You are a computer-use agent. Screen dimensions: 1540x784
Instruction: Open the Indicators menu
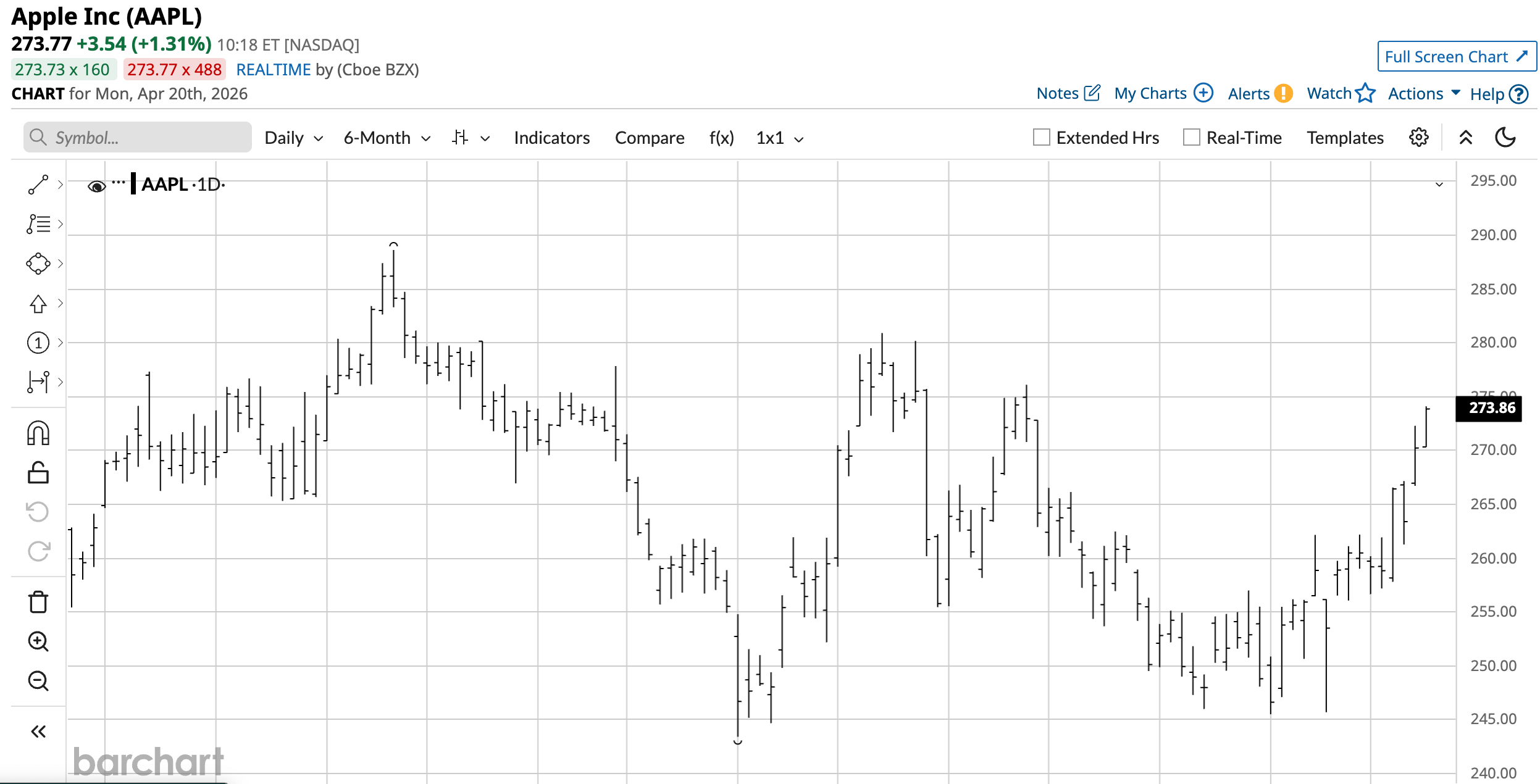click(x=551, y=138)
